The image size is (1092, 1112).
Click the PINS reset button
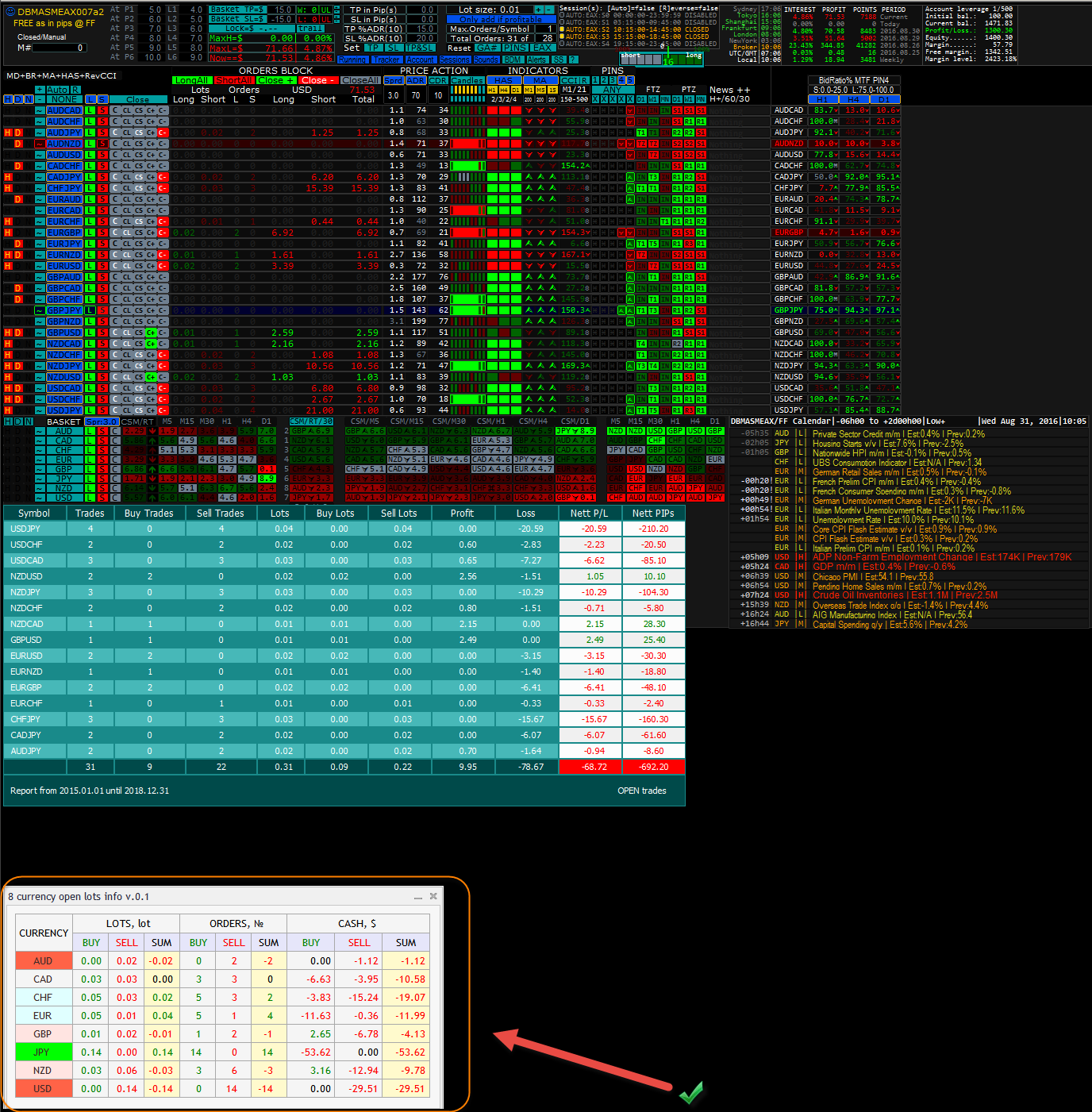pos(515,48)
